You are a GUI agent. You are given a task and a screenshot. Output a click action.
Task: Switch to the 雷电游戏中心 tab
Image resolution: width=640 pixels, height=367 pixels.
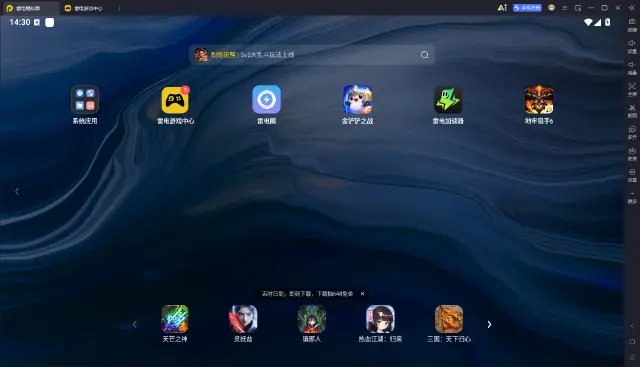click(84, 8)
